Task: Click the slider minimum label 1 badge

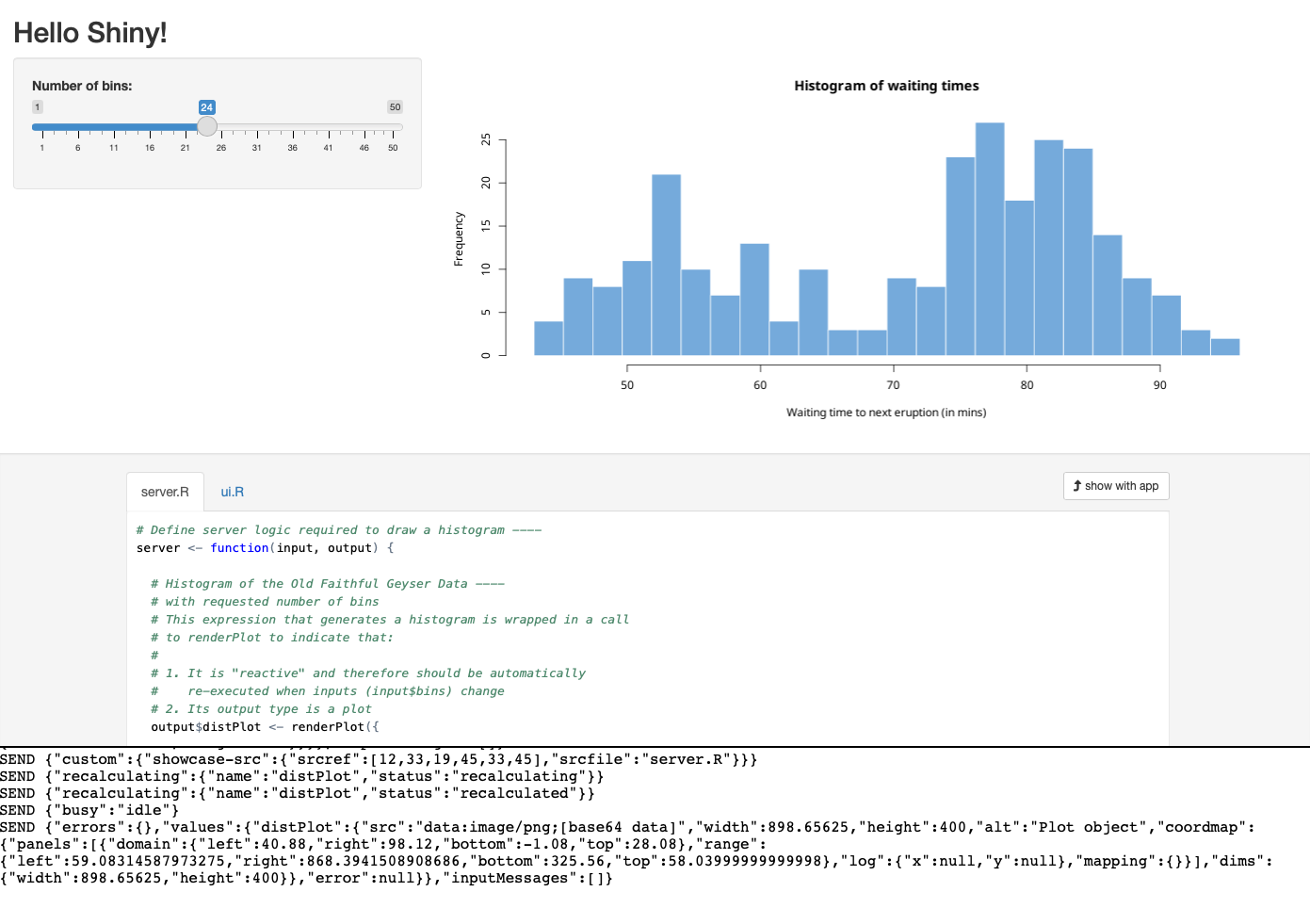Action: (38, 107)
